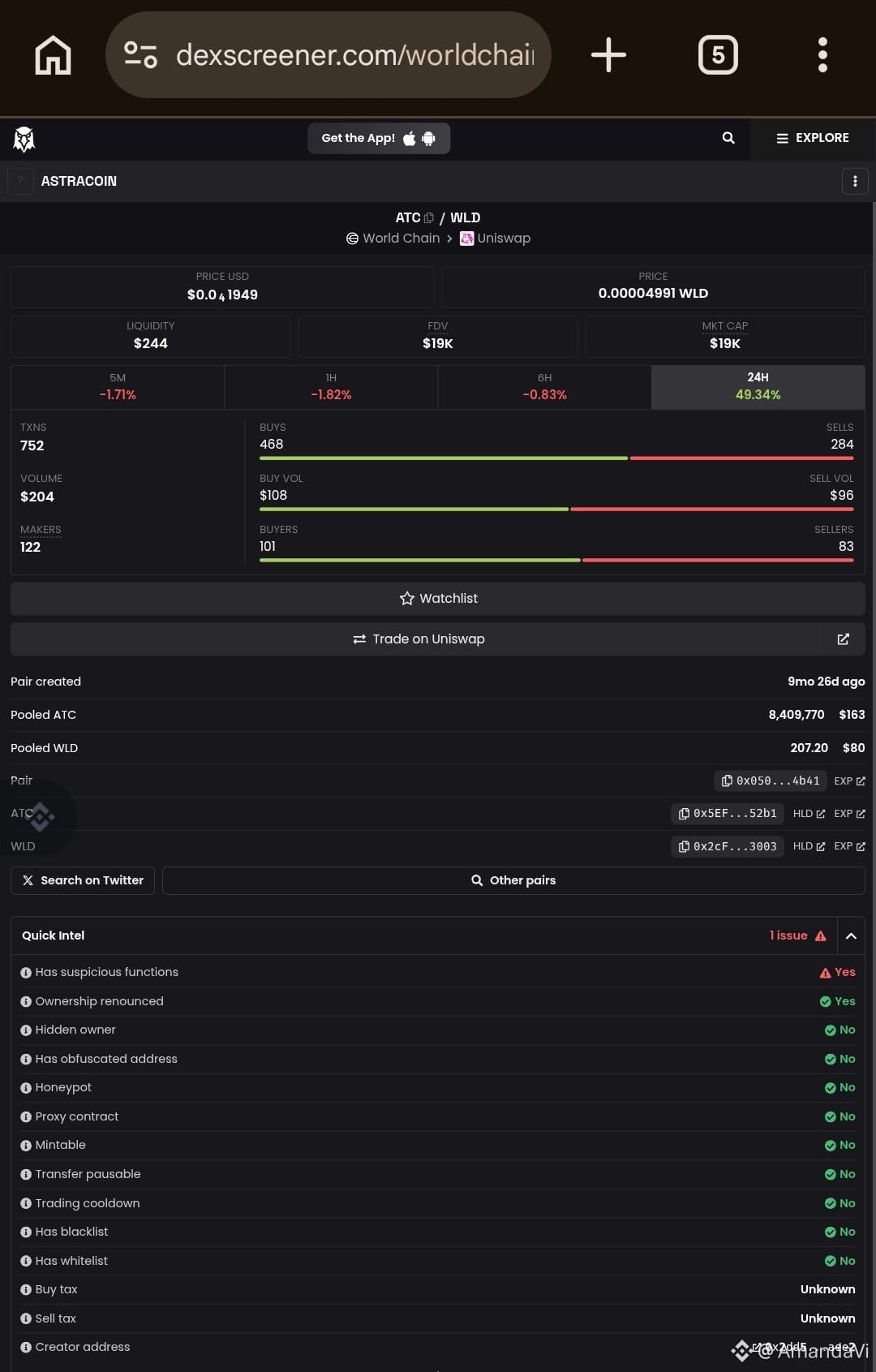The image size is (876, 1372).
Task: Open the EXPLORE menu
Action: pyautogui.click(x=813, y=138)
